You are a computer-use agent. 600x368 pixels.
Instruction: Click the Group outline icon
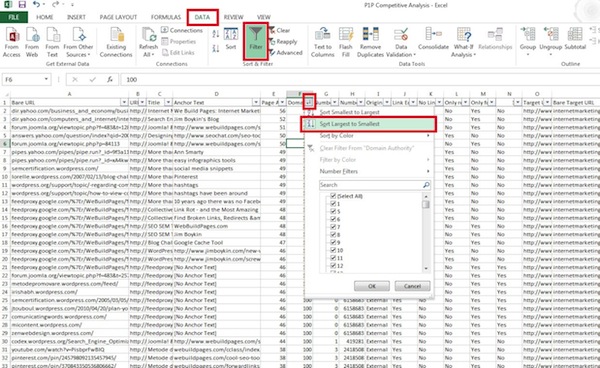click(528, 41)
